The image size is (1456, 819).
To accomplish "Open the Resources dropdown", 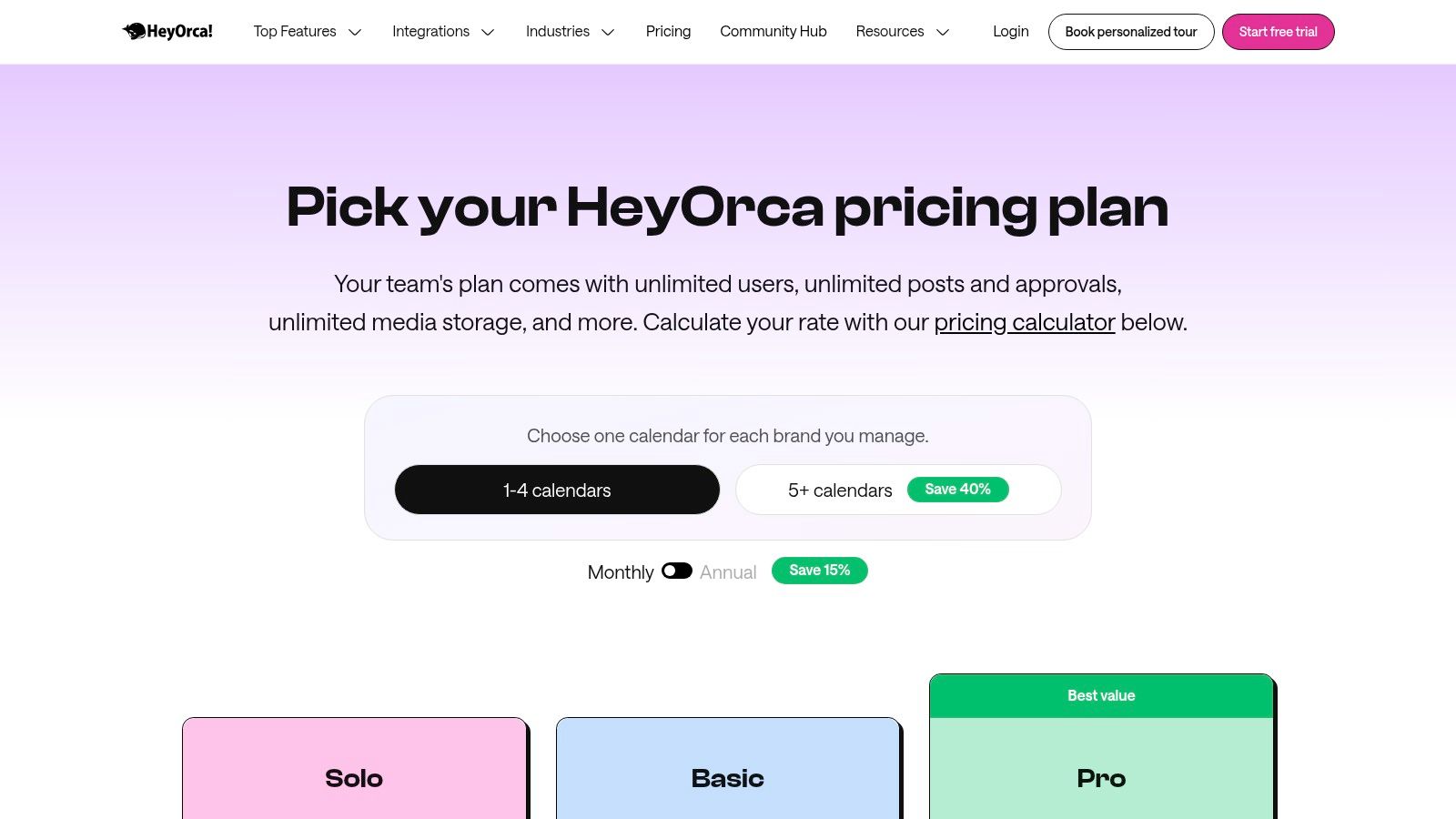I will pyautogui.click(x=890, y=31).
